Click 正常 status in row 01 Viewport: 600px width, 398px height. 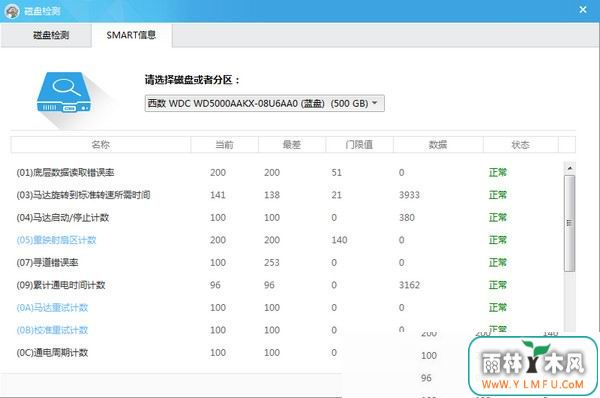(498, 173)
